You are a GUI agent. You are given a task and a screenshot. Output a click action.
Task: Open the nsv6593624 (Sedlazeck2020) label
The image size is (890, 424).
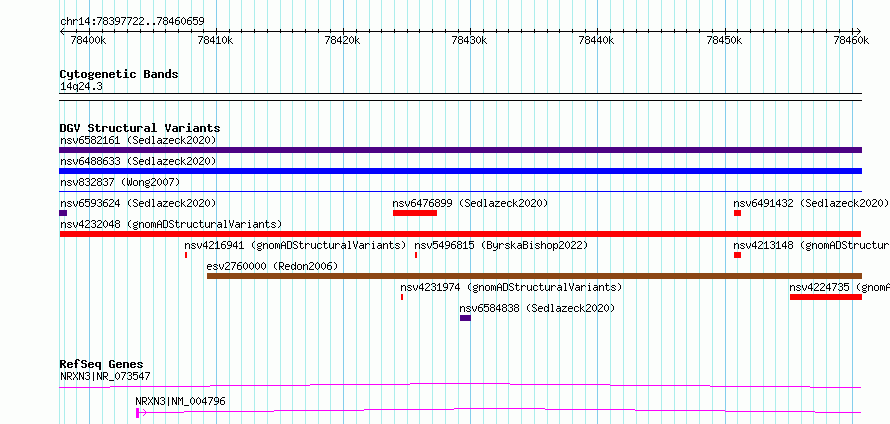[x=138, y=203]
